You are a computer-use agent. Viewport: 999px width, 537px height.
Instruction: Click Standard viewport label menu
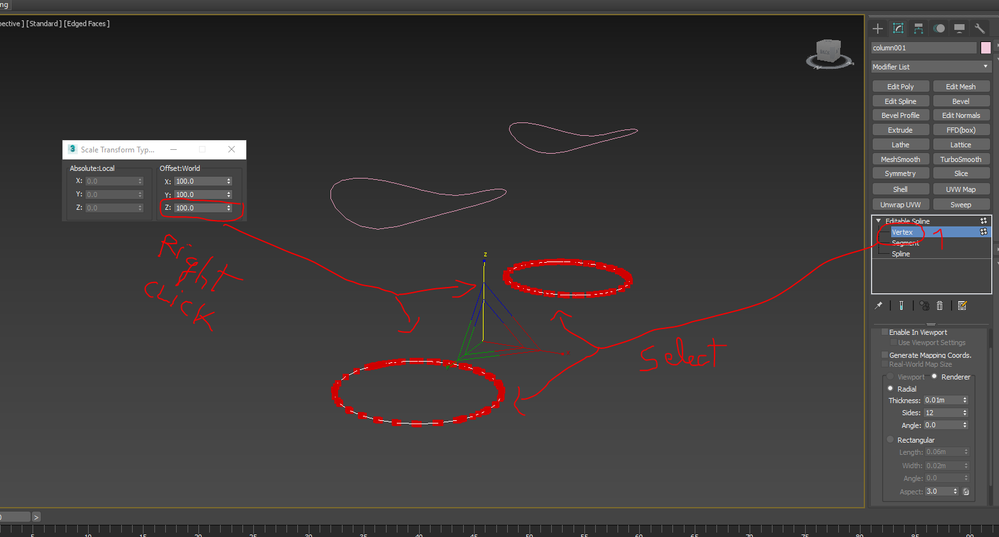pos(44,24)
